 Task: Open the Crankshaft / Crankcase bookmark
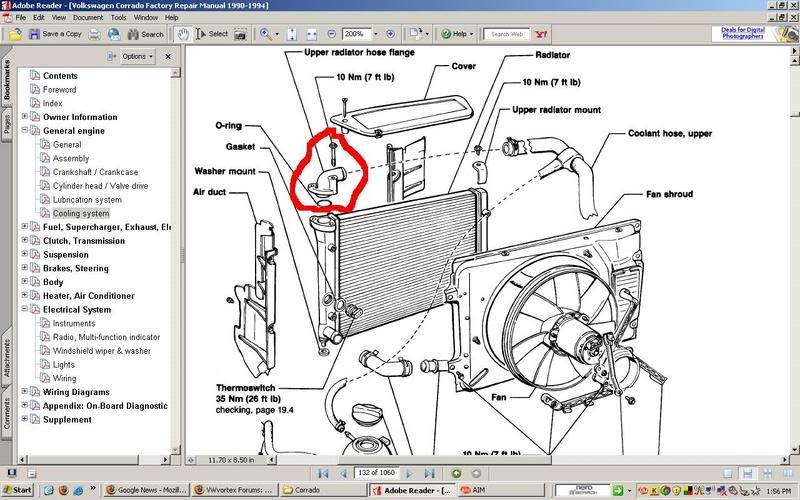tap(95, 172)
